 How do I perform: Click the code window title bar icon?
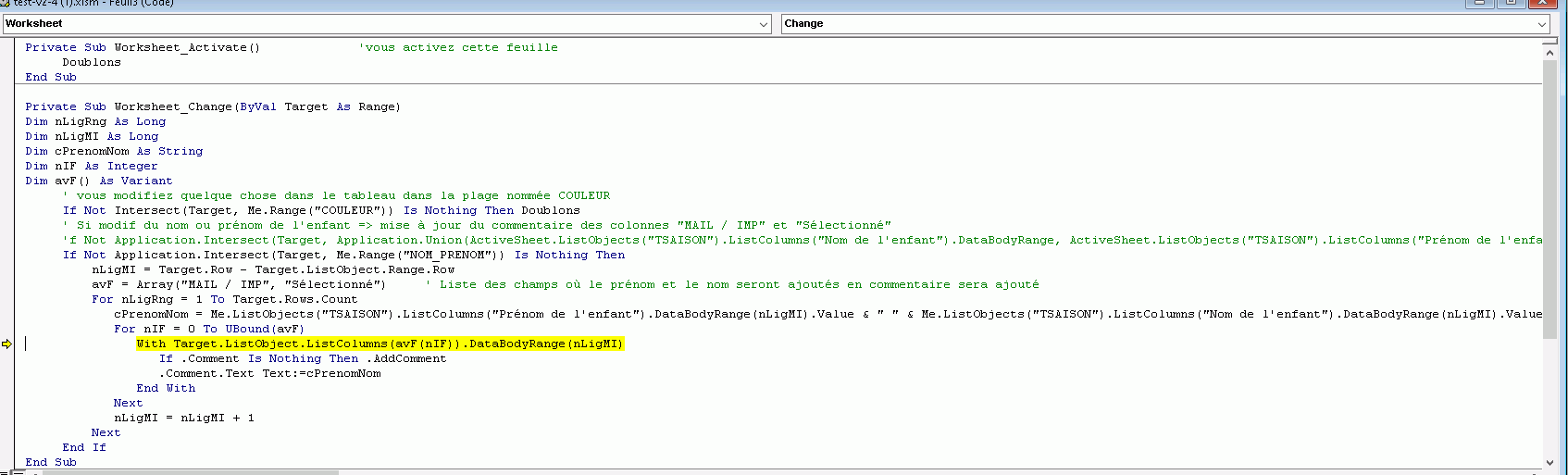(x=5, y=3)
